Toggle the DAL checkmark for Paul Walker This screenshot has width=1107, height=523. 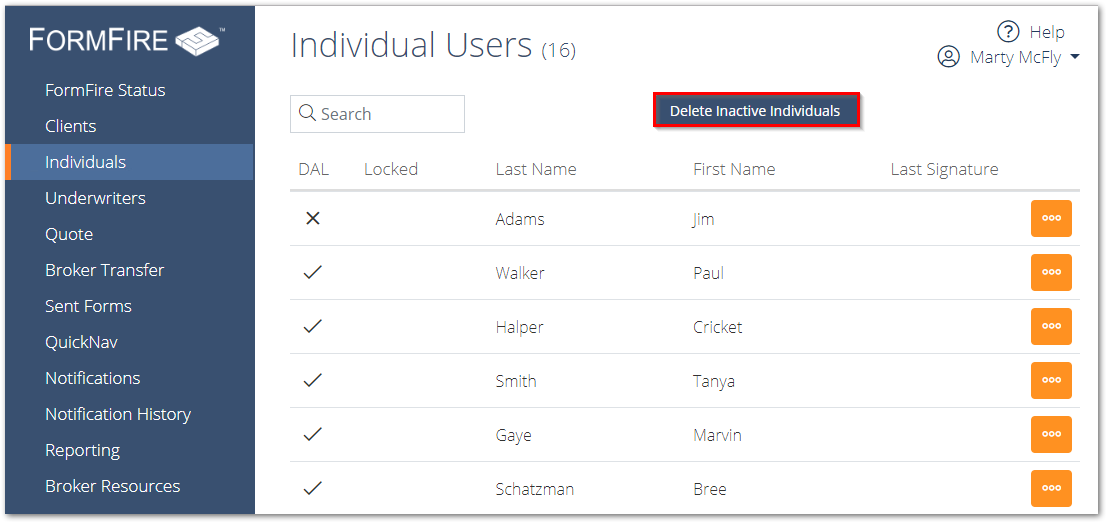(x=313, y=273)
